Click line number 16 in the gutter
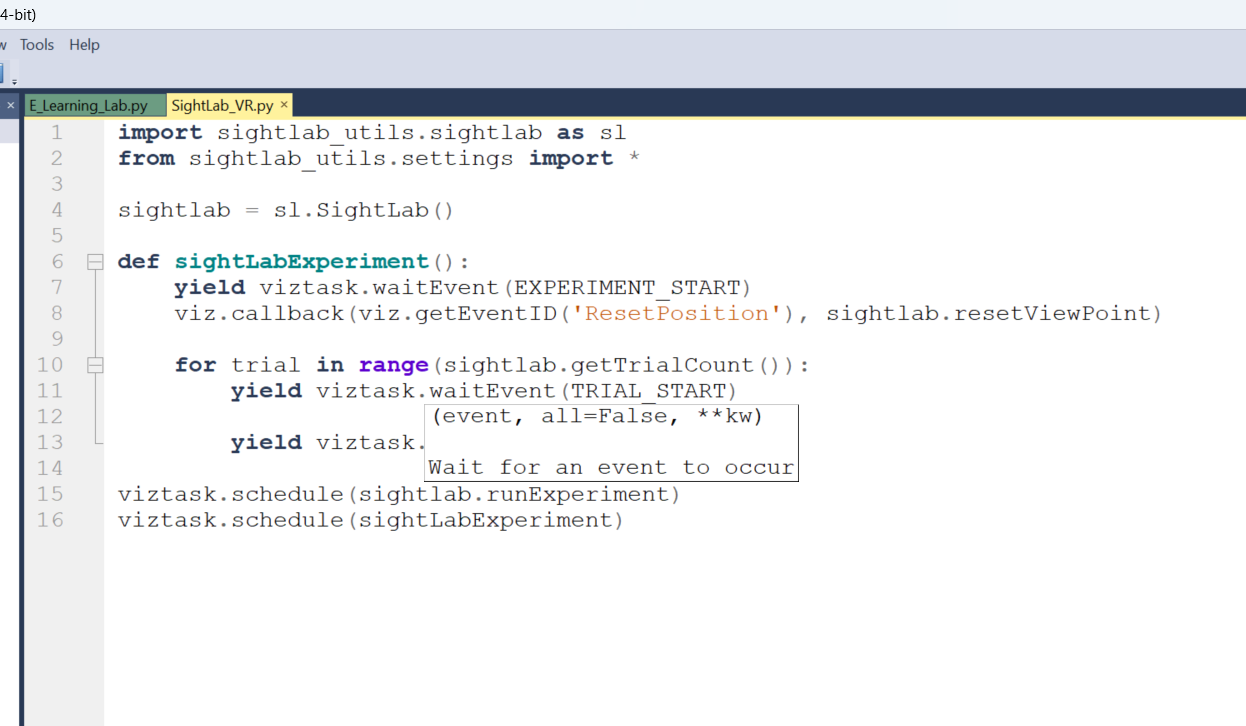The width and height of the screenshot is (1246, 726). click(x=50, y=521)
